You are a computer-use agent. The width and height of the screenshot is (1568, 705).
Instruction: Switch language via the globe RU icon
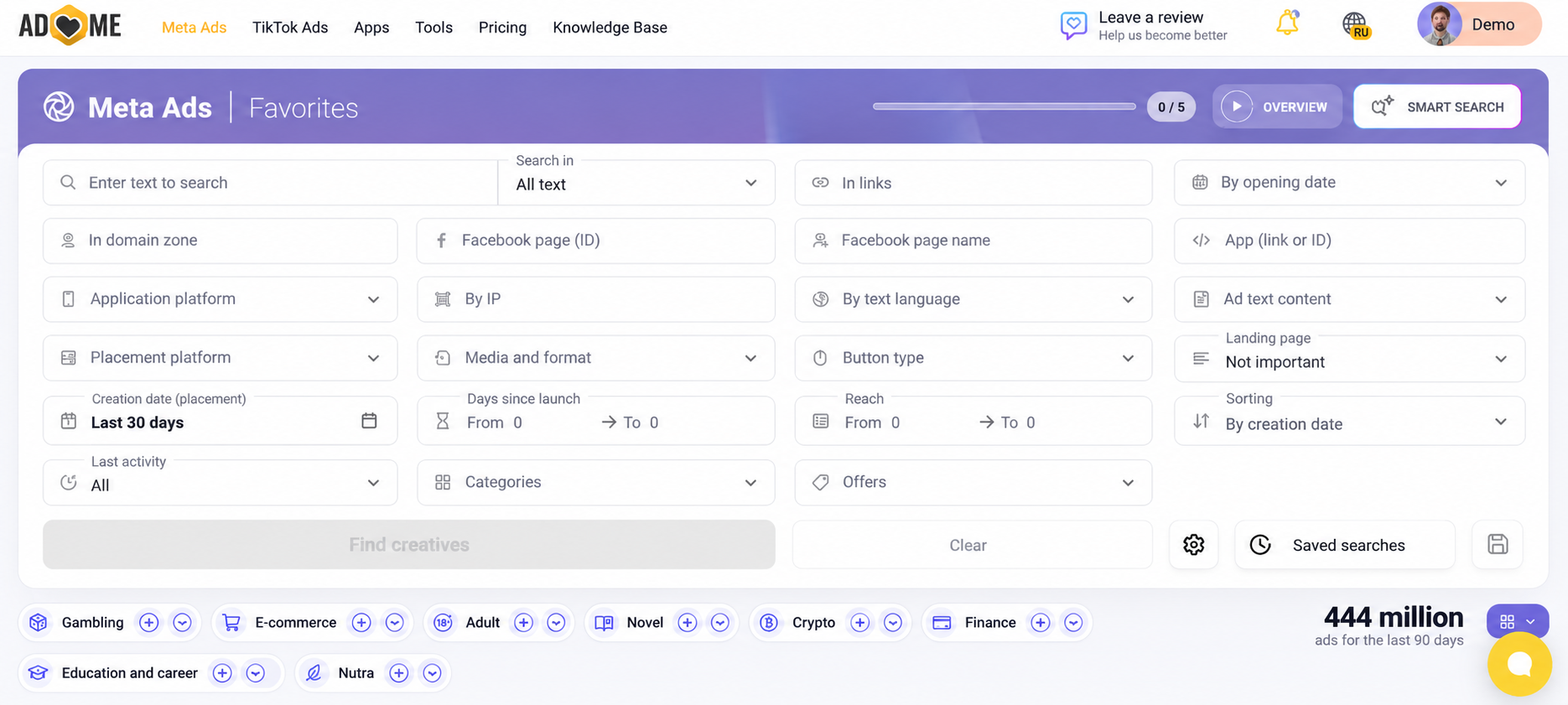(1356, 25)
